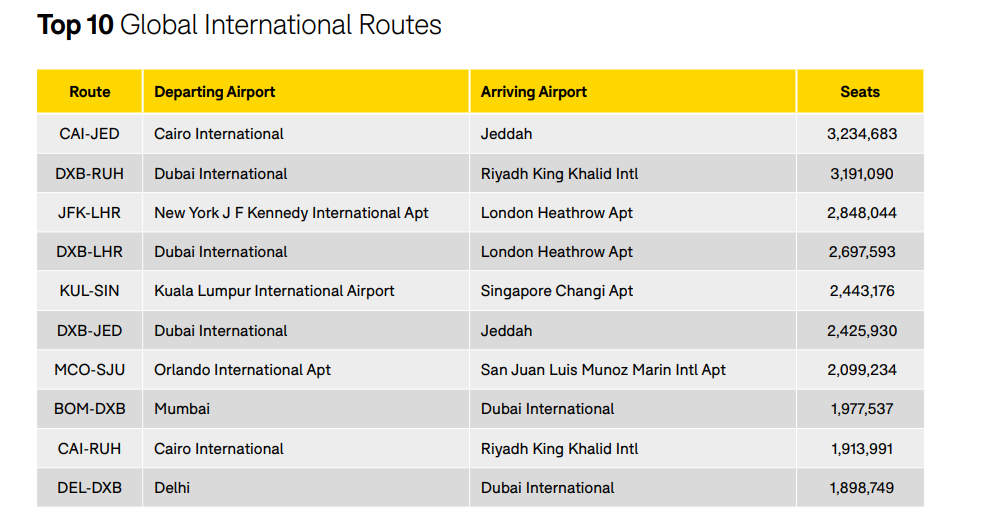The image size is (984, 523).
Task: Click the CAI-RUH route code
Action: click(x=89, y=449)
